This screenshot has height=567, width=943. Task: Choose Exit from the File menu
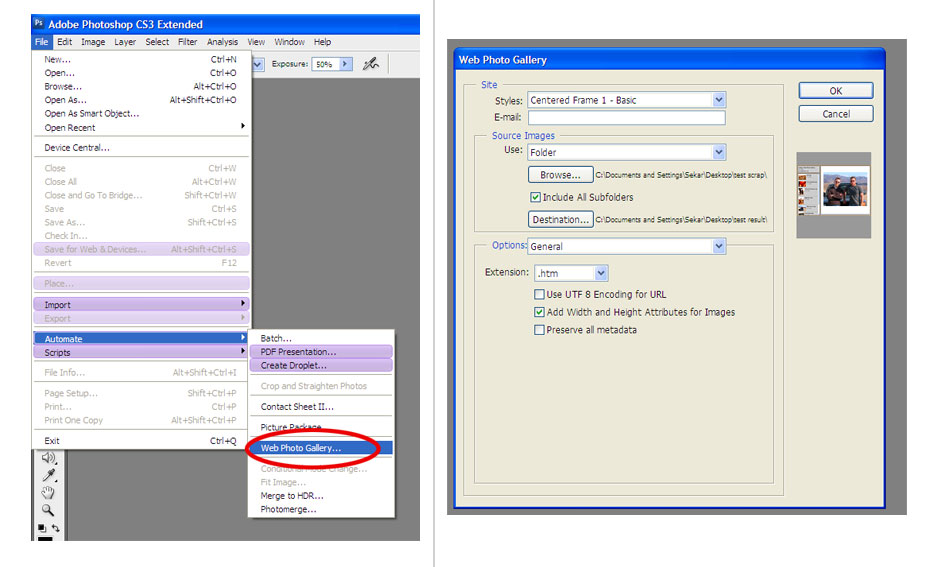pyautogui.click(x=141, y=441)
